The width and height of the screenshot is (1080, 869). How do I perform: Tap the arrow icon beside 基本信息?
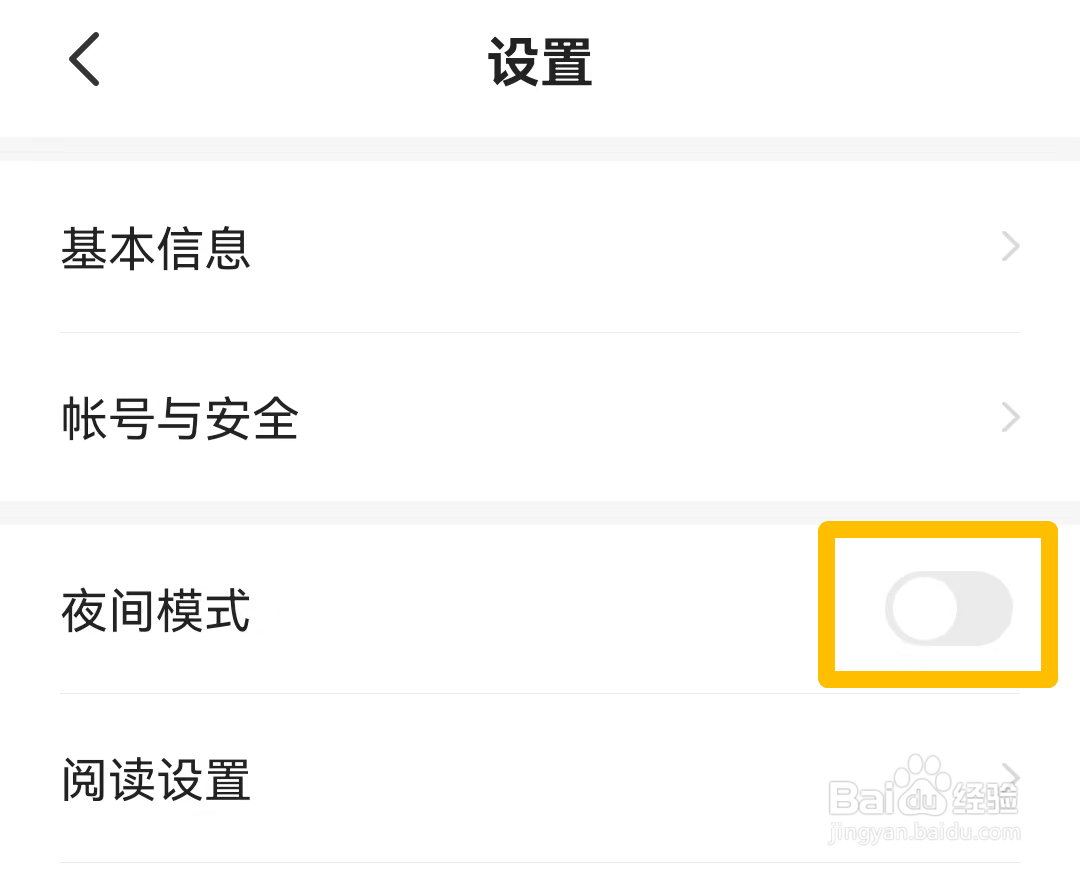tap(1010, 247)
